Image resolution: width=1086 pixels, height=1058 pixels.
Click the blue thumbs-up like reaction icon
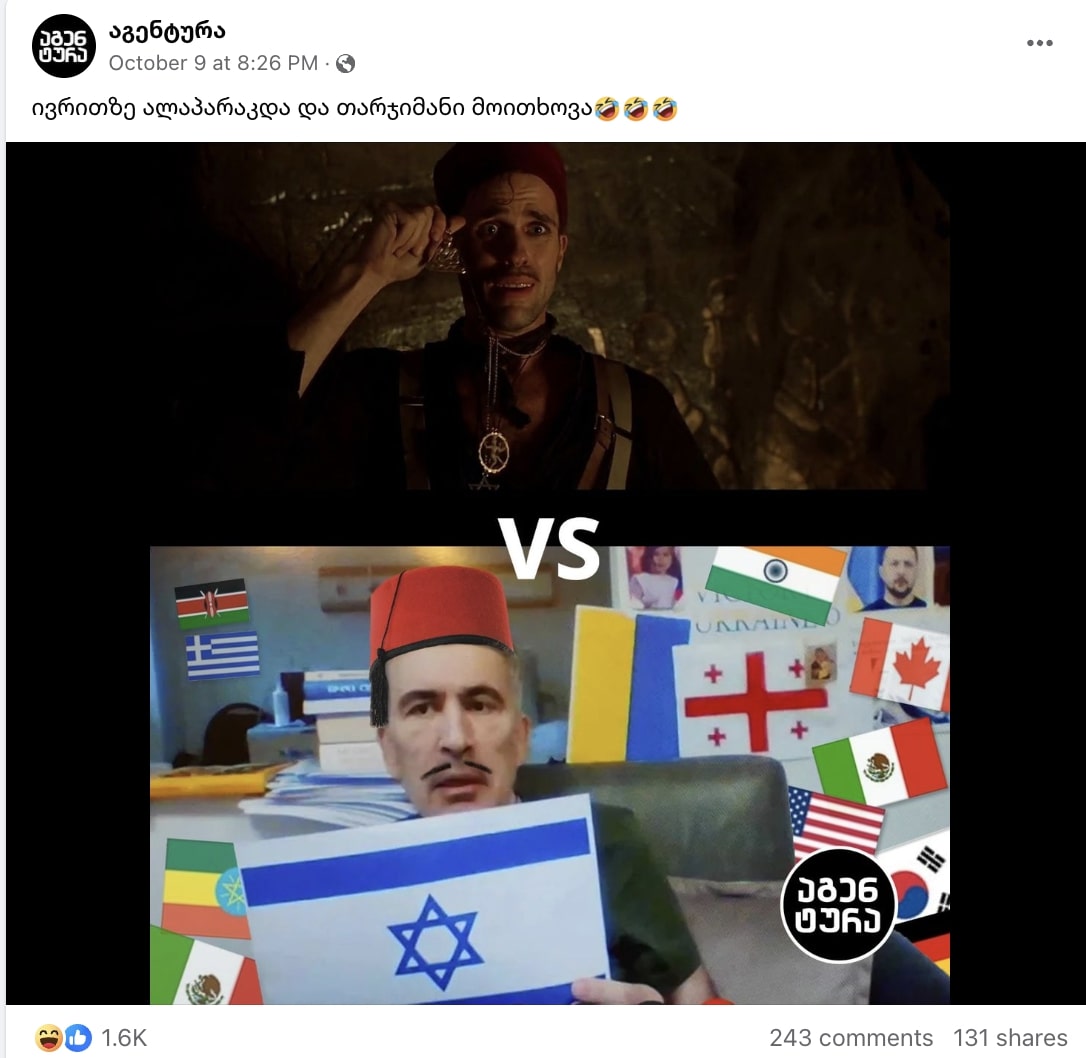click(79, 1038)
